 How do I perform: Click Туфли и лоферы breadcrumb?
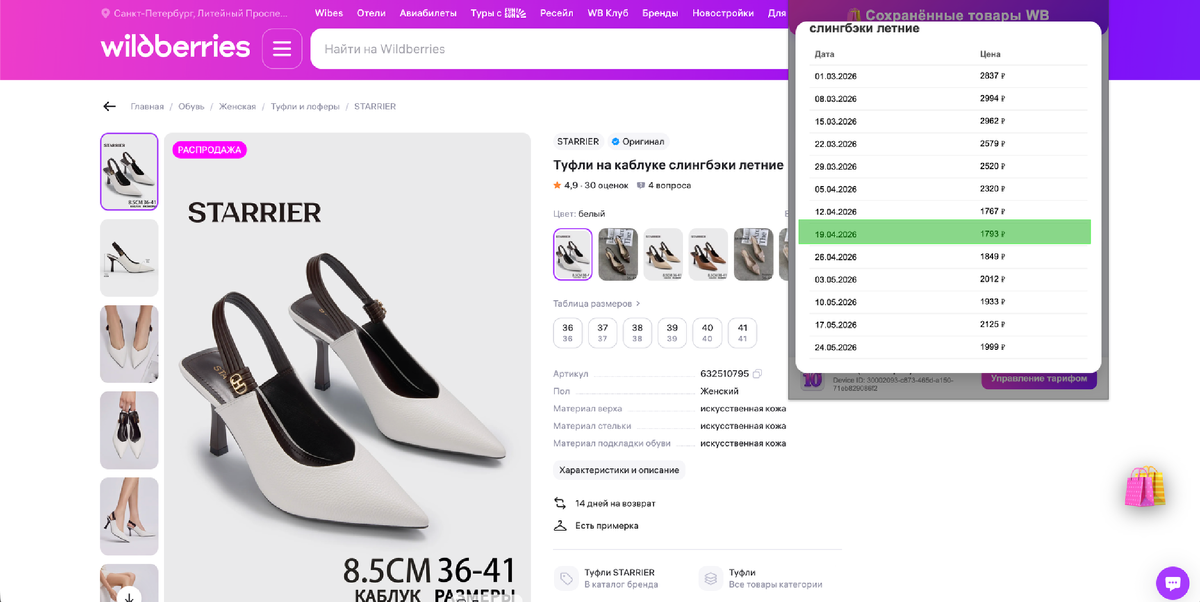tap(305, 106)
